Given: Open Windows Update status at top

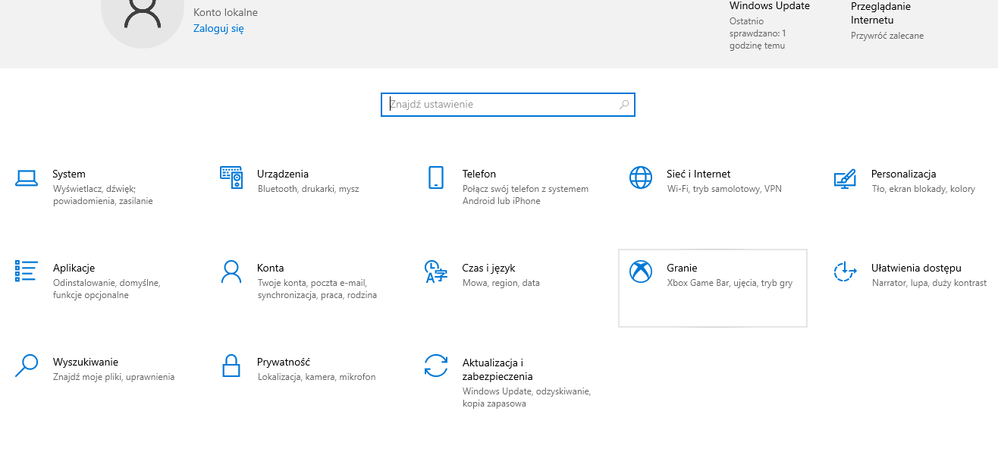Looking at the screenshot, I should pos(769,6).
